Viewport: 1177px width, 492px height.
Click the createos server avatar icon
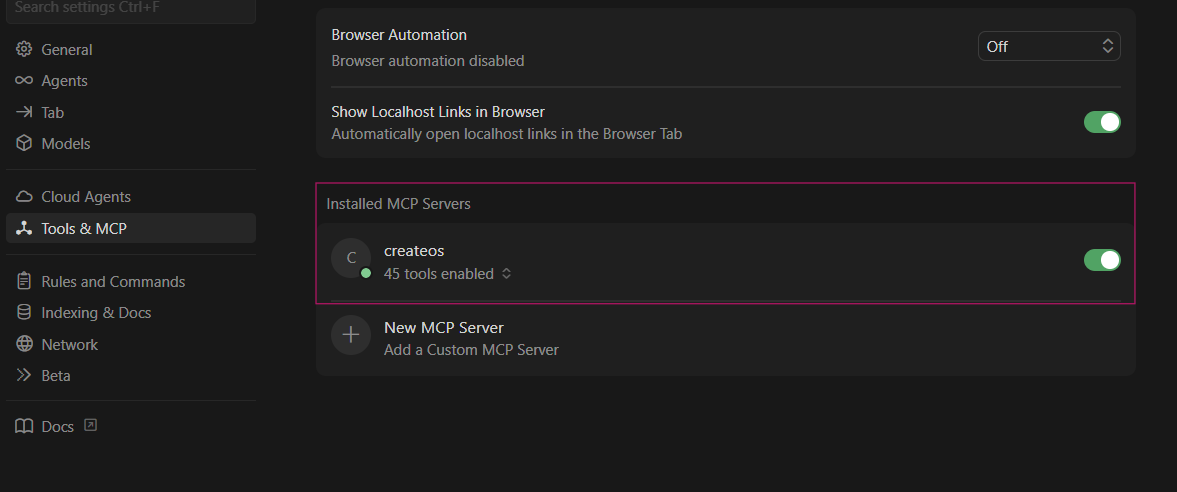pyautogui.click(x=351, y=258)
